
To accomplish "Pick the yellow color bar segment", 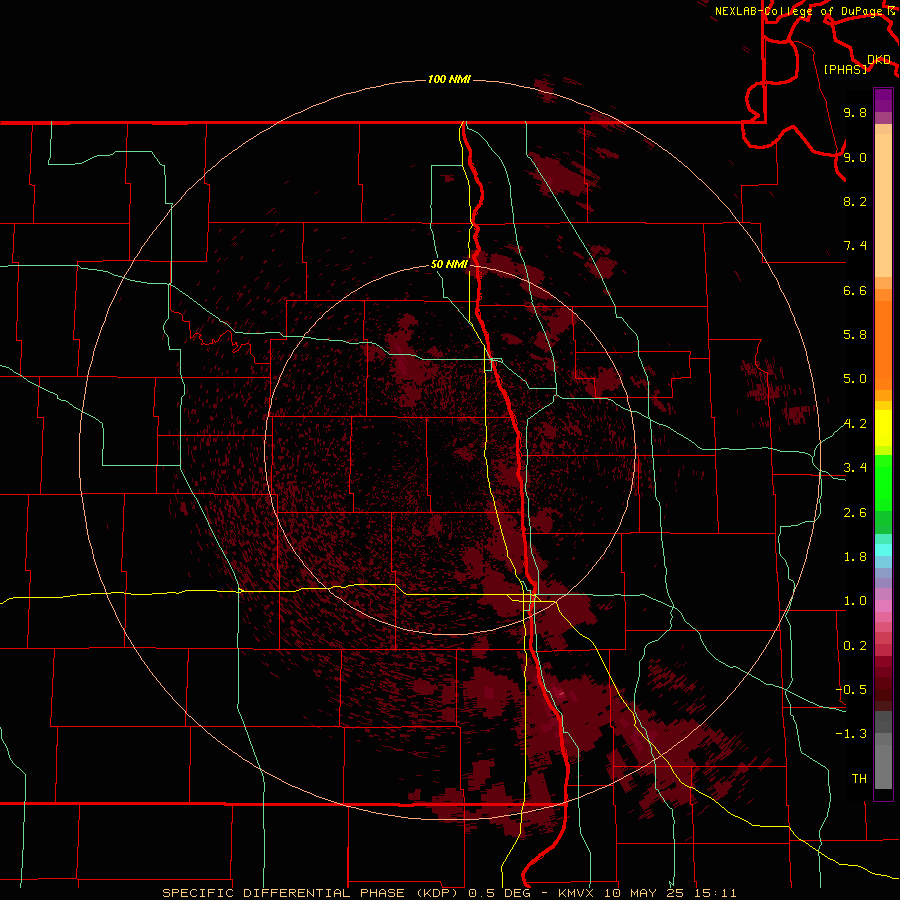I will pyautogui.click(x=883, y=428).
